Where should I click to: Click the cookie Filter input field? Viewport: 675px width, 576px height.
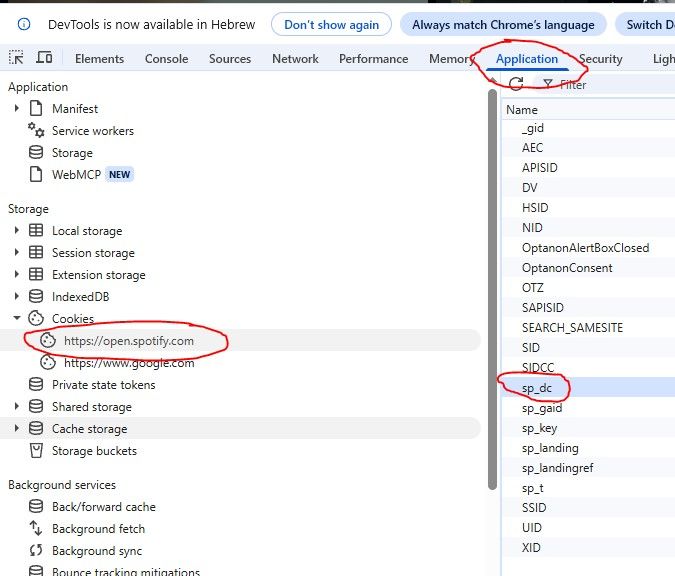(x=603, y=84)
